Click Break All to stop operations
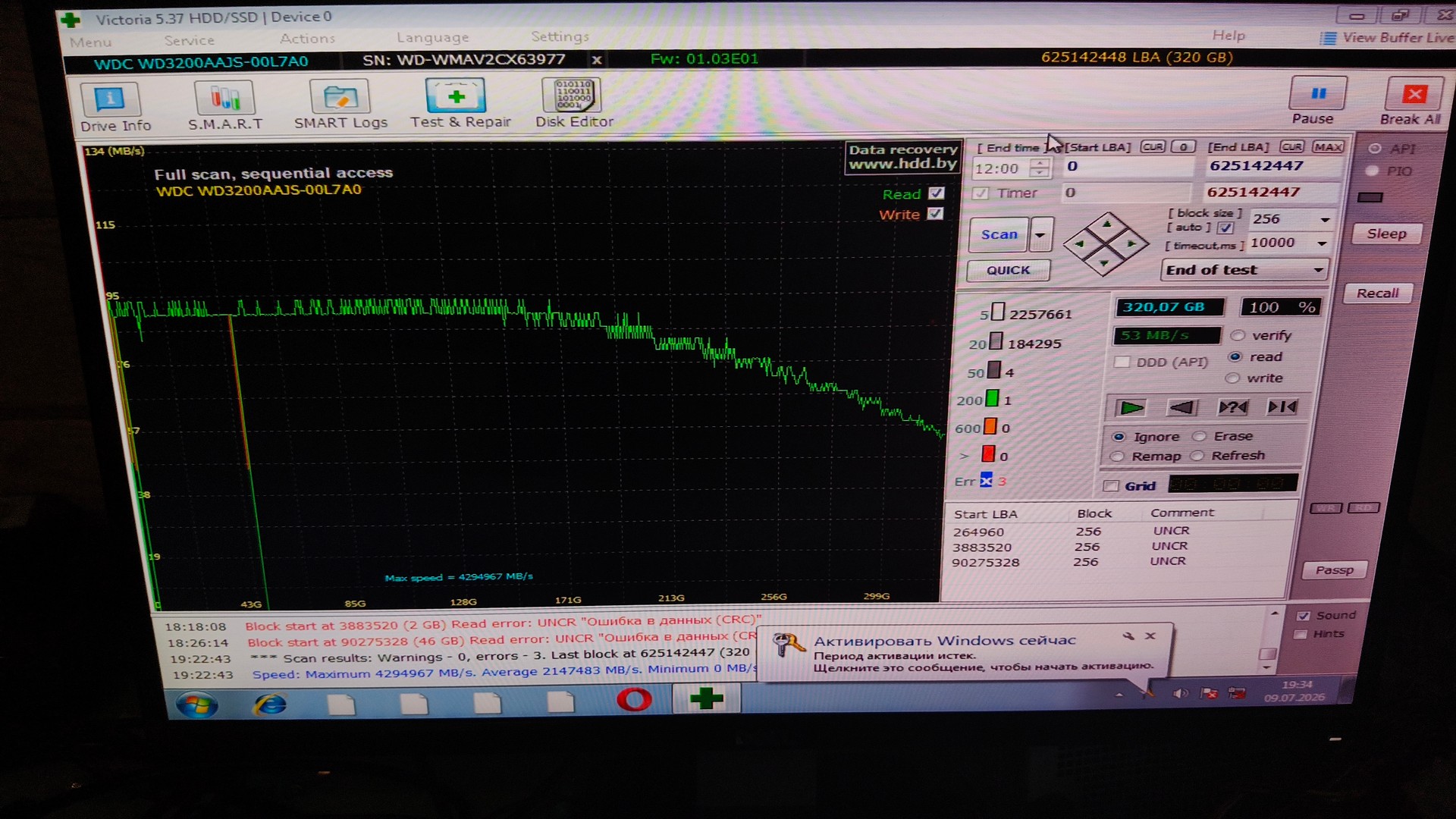The width and height of the screenshot is (1456, 819). (1412, 102)
